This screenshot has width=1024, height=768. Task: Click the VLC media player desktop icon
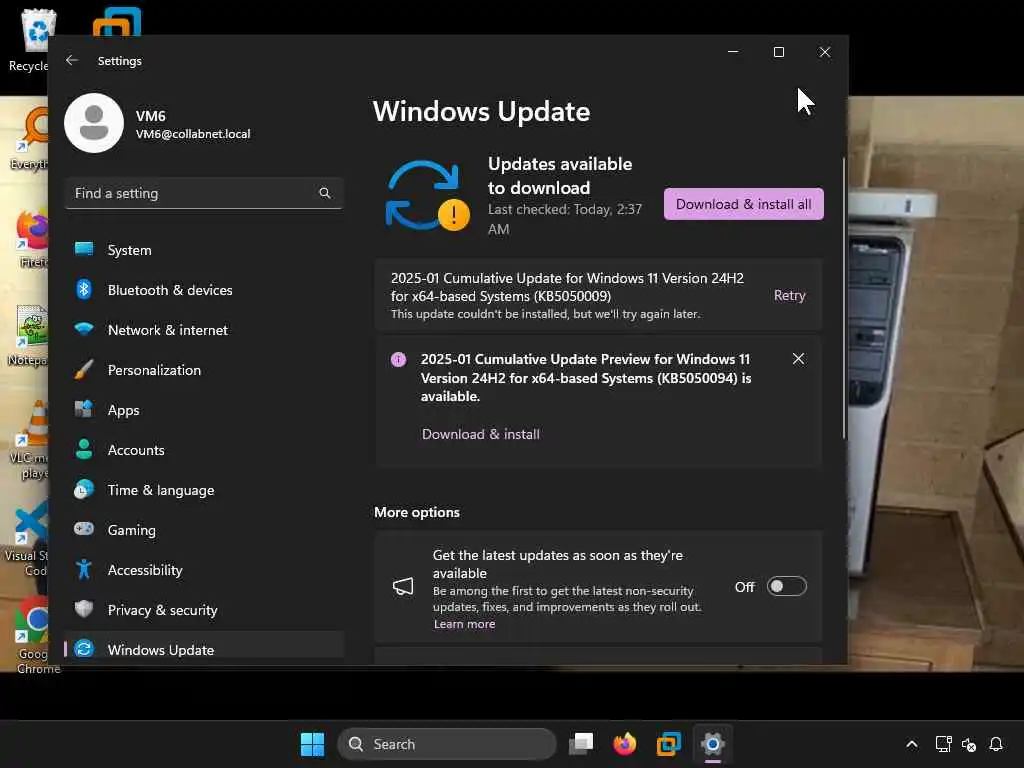click(30, 440)
